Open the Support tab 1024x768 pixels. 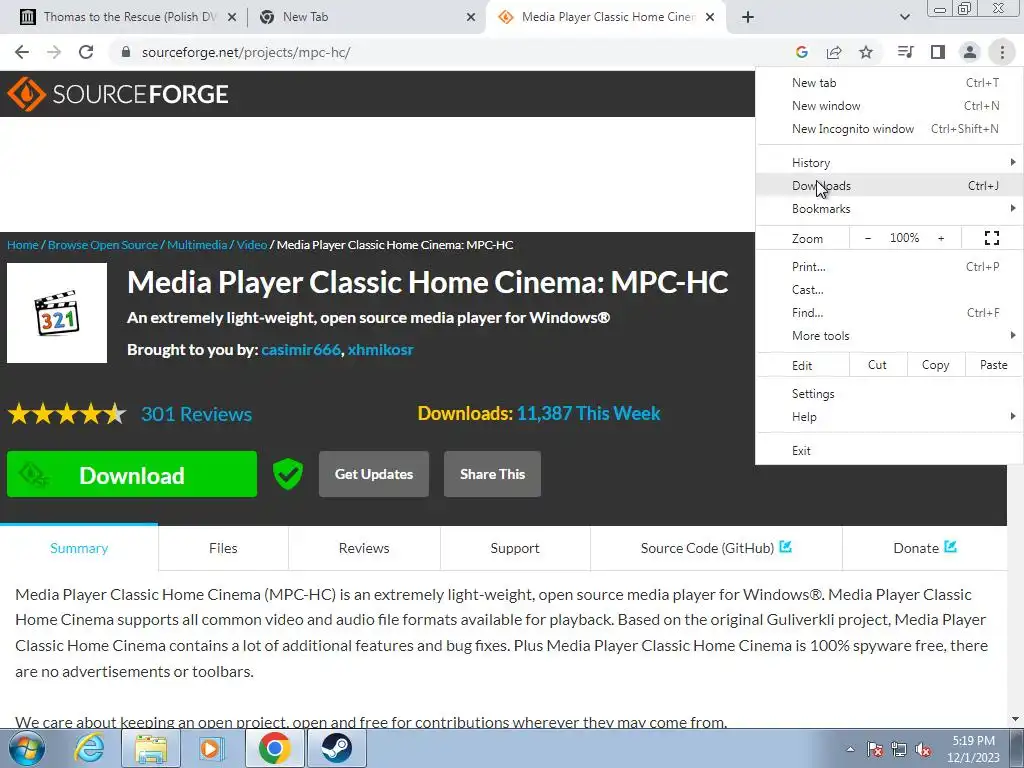pyautogui.click(x=515, y=548)
